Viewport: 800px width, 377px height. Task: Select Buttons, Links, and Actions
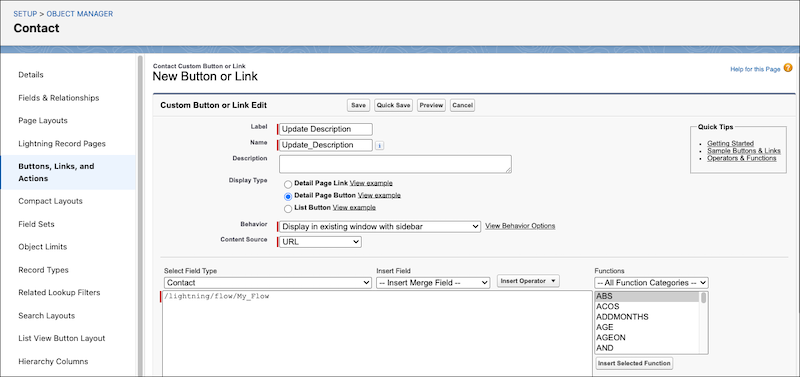coord(68,172)
